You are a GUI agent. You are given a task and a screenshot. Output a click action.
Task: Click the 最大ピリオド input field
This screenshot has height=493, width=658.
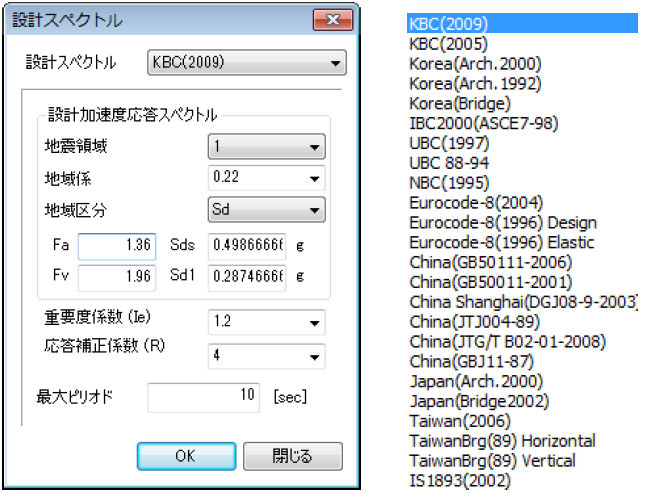click(204, 397)
